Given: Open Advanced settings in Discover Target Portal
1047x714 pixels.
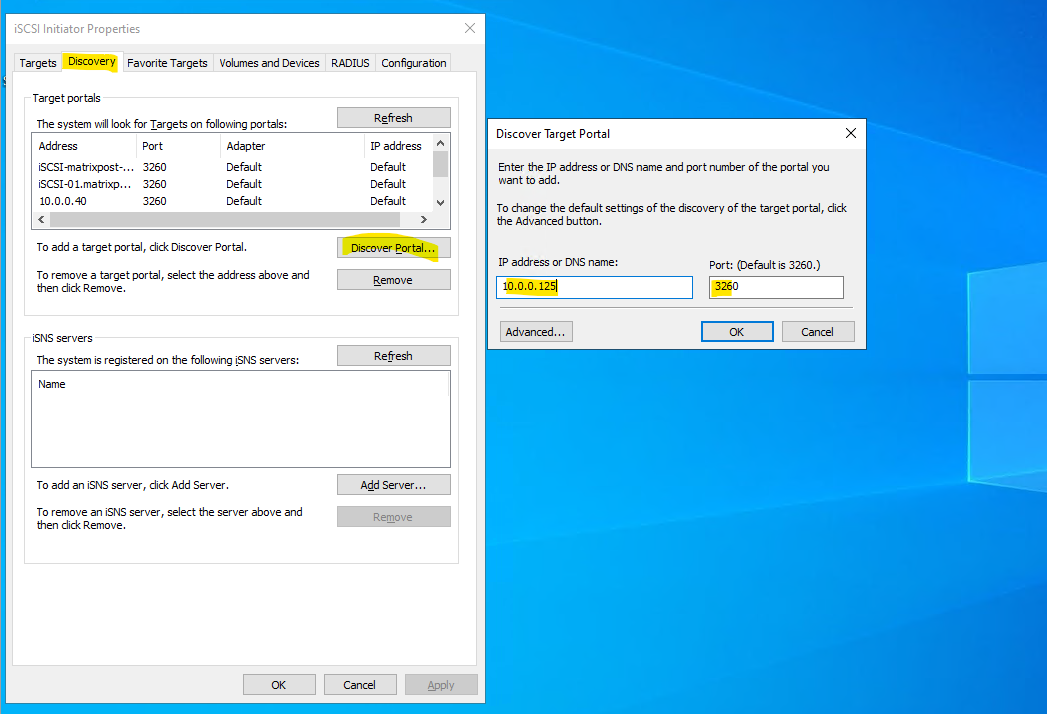Looking at the screenshot, I should [536, 332].
